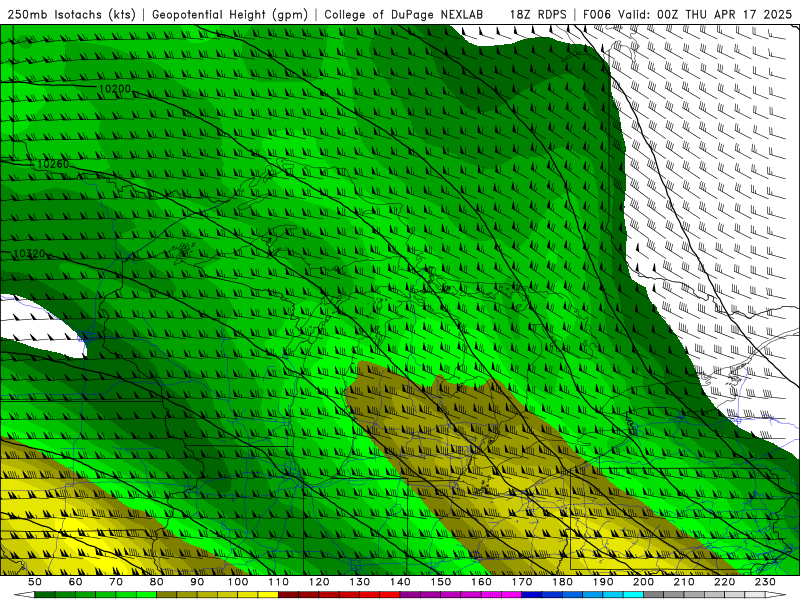This screenshot has width=800, height=600.
Task: Click the 140 value on the color scale
Action: [x=400, y=582]
